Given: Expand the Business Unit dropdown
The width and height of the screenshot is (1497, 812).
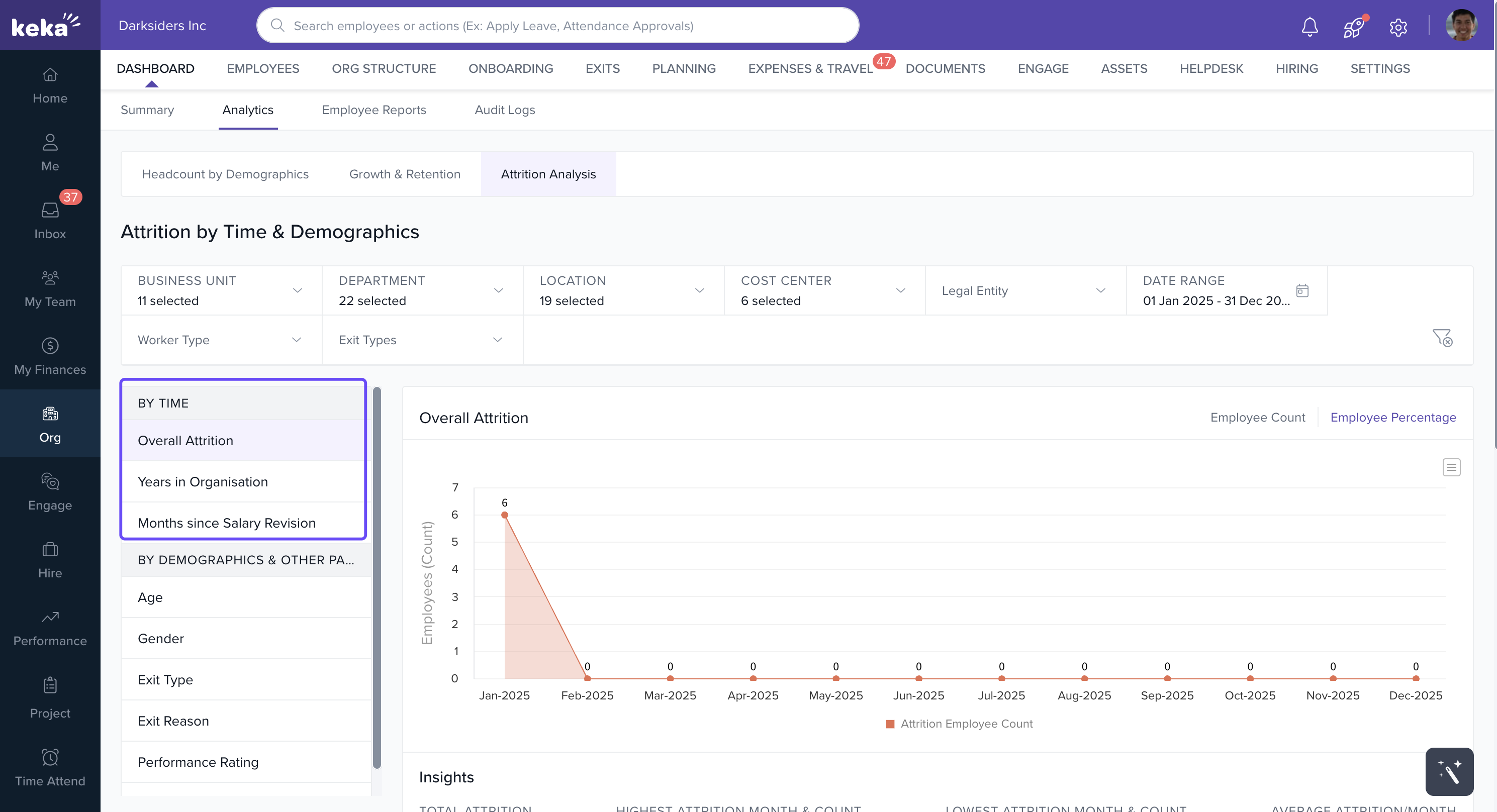Looking at the screenshot, I should coord(221,290).
